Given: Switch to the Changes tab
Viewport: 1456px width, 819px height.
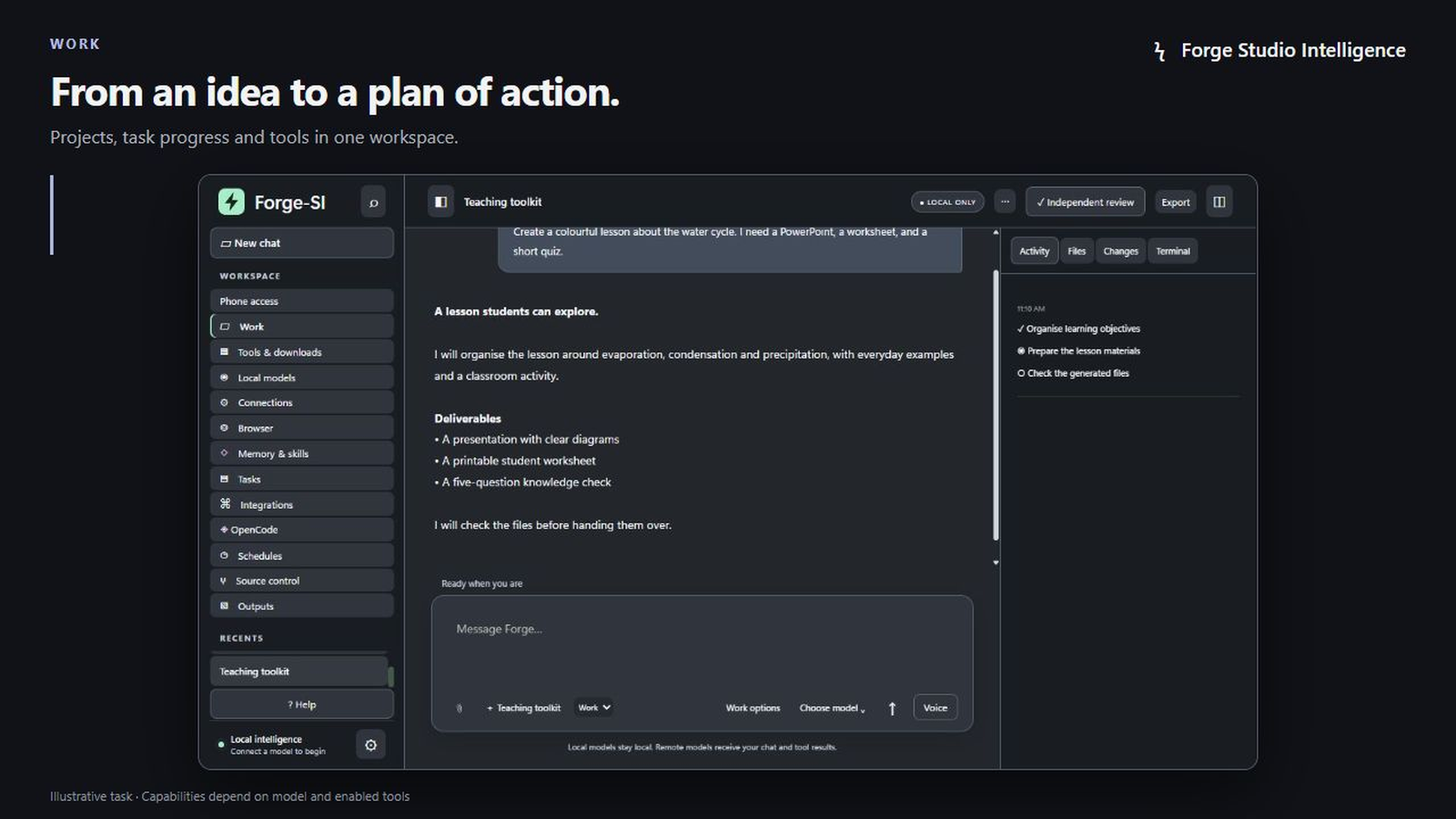Looking at the screenshot, I should coord(1120,251).
